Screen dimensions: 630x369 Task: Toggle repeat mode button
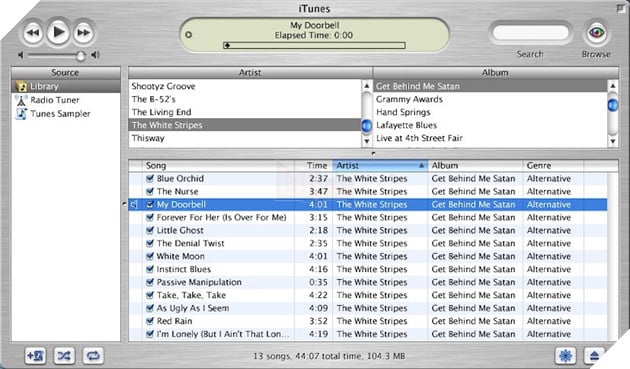coord(93,356)
